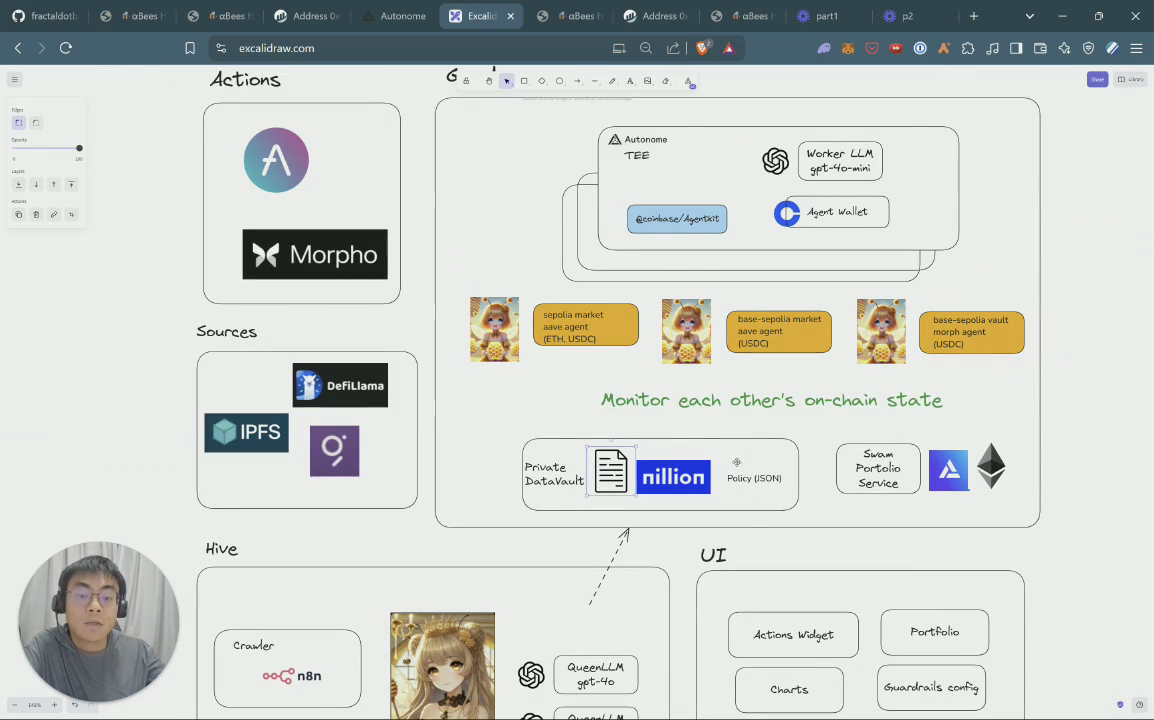Bring selected element forward one layer

pyautogui.click(x=54, y=185)
